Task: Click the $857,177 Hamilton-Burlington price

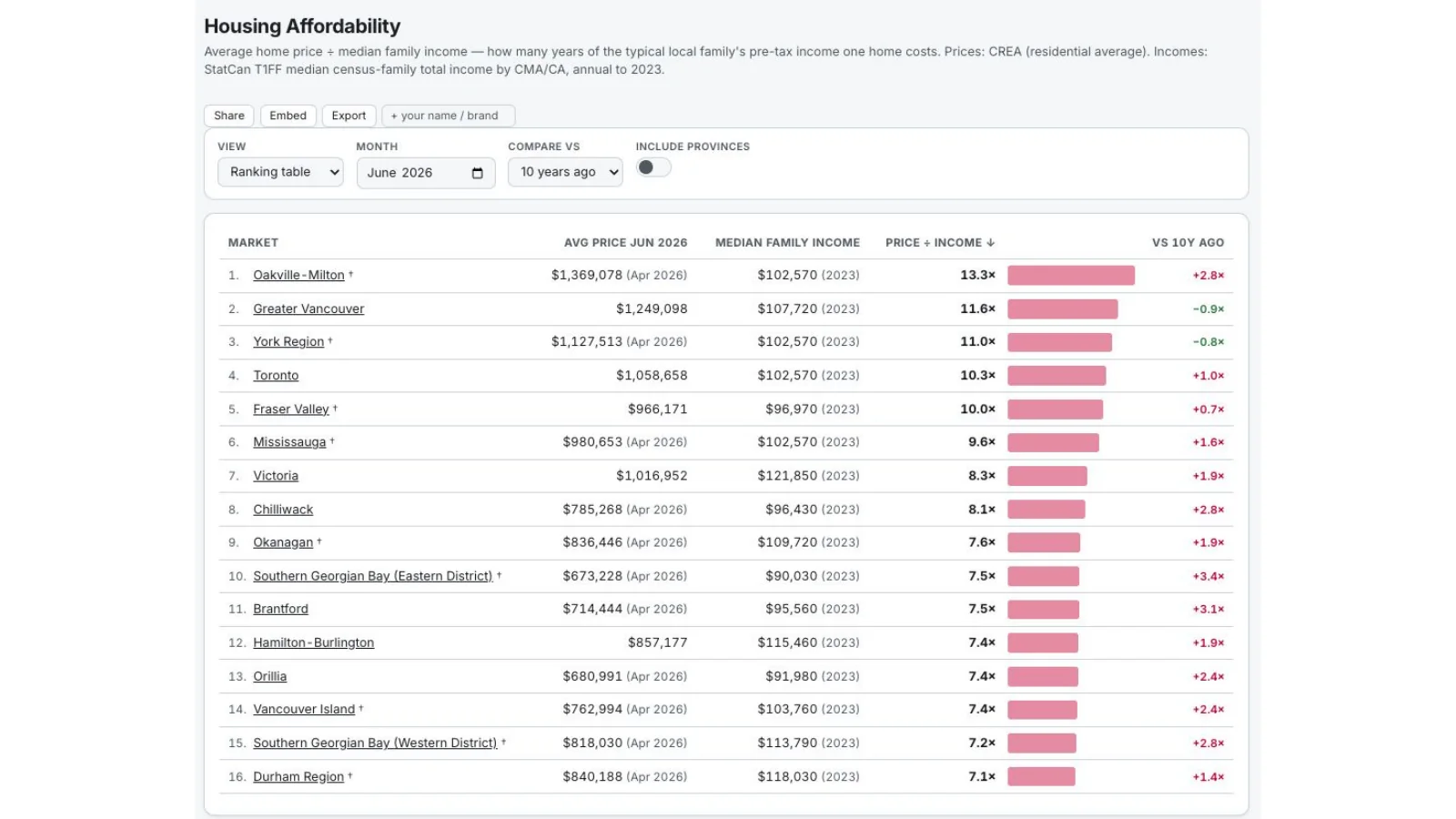Action: click(658, 642)
